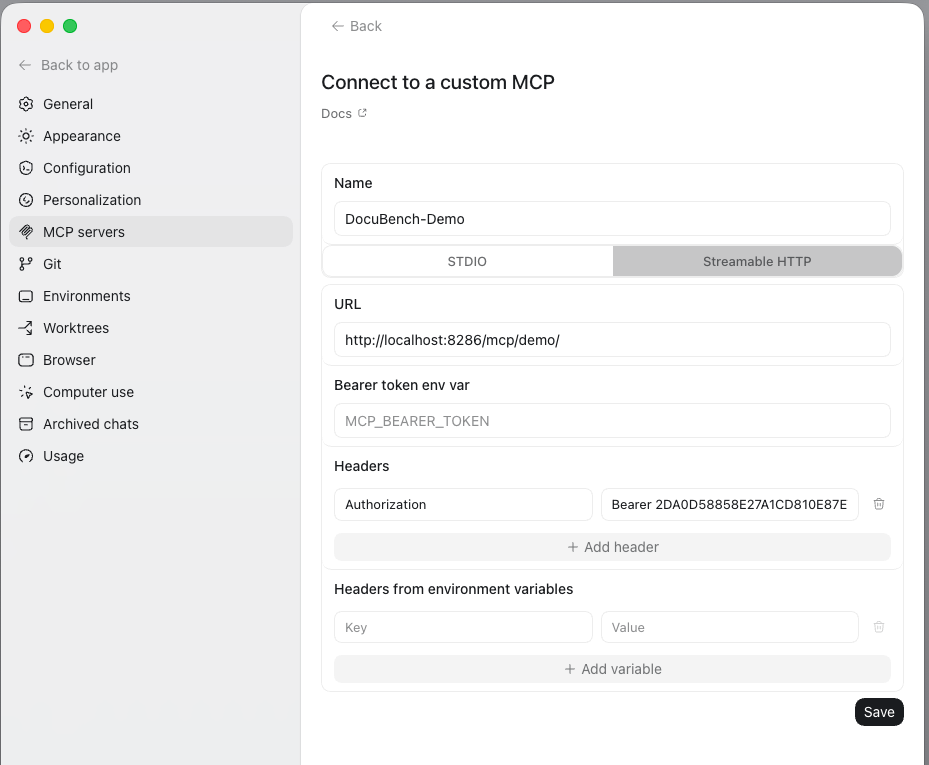Switch transport to STDIO
The image size is (929, 765).
(467, 261)
